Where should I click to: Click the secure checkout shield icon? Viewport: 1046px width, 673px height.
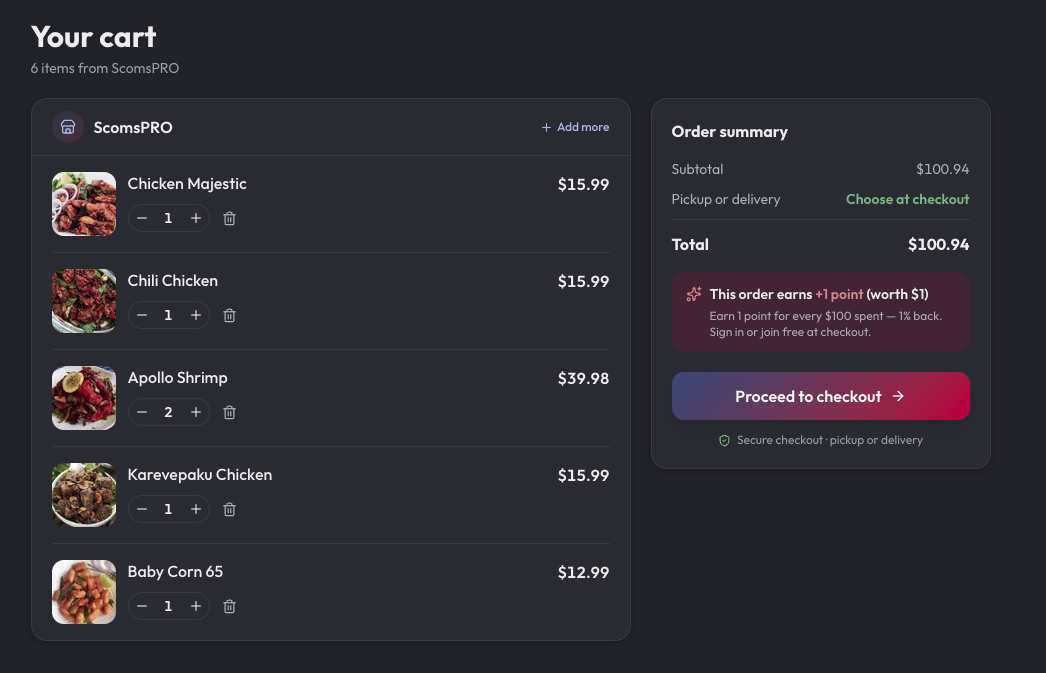724,440
